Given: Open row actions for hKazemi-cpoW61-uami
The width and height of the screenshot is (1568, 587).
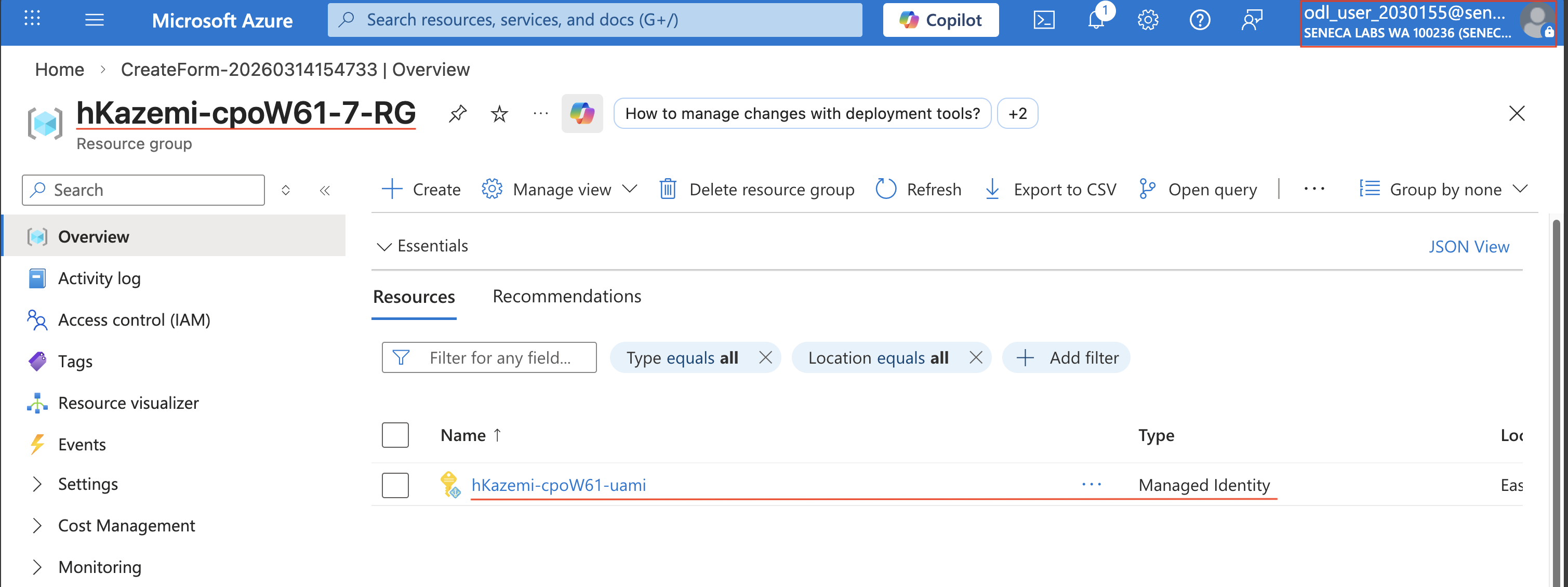Looking at the screenshot, I should (x=1092, y=484).
